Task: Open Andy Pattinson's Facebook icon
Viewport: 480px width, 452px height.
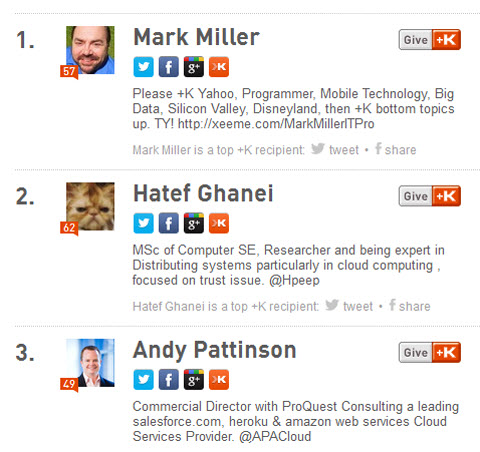Action: tap(168, 379)
